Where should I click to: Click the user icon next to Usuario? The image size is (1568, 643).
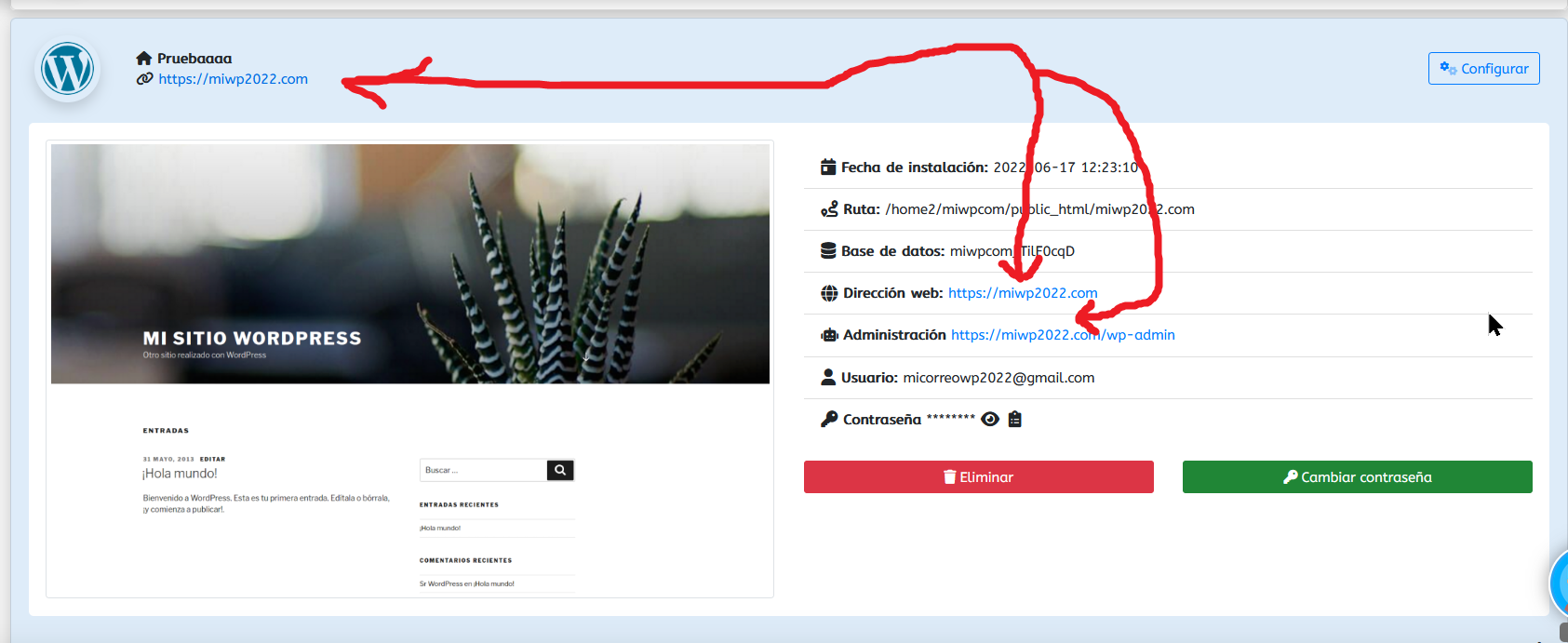coord(828,377)
